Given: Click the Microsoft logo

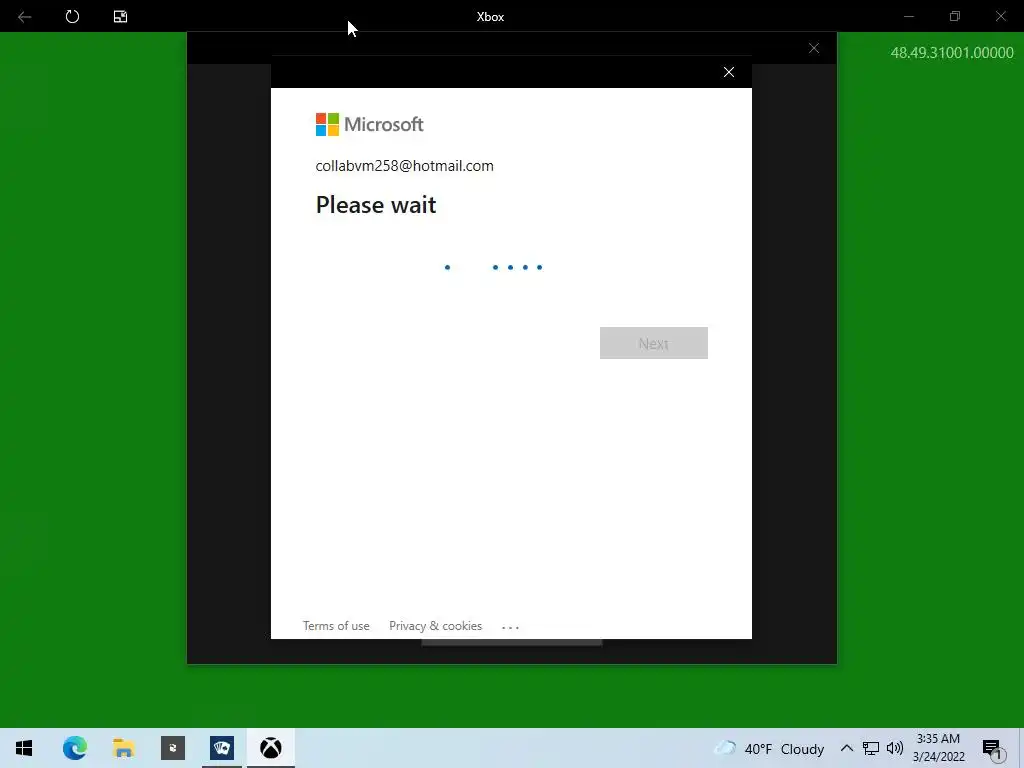Looking at the screenshot, I should 370,124.
